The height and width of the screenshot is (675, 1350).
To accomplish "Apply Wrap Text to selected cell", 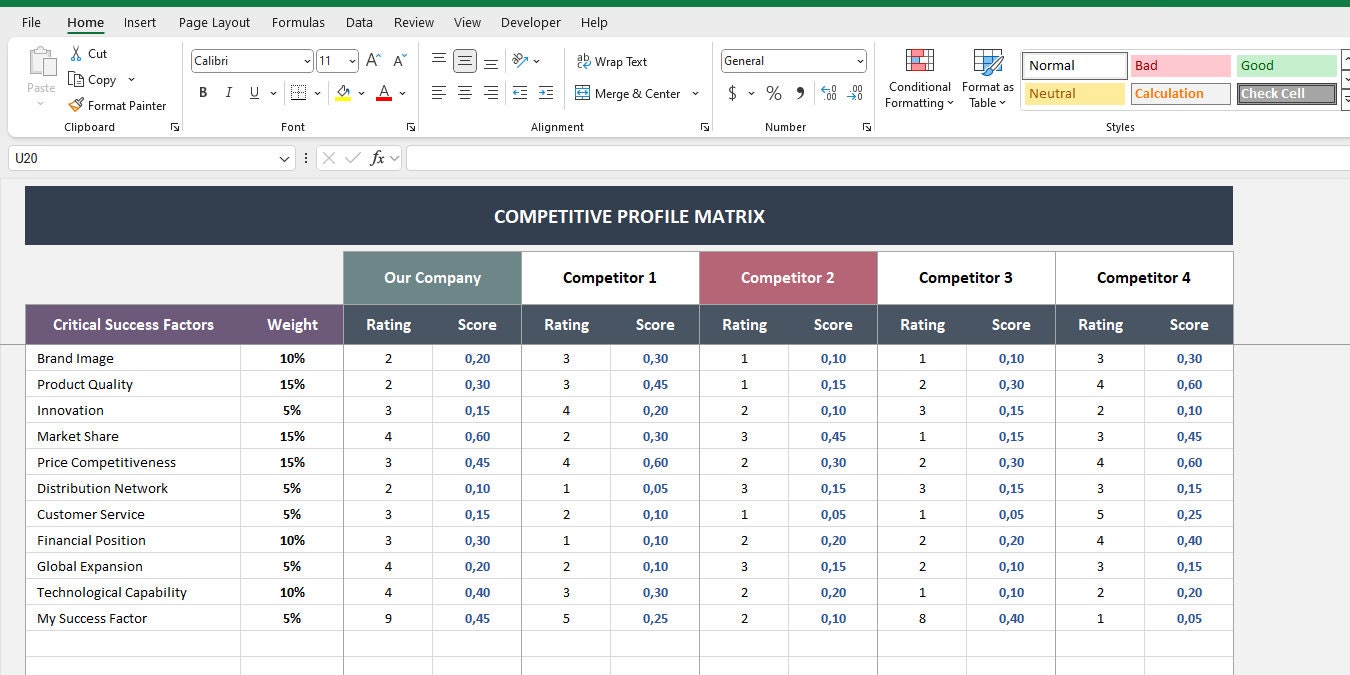I will pyautogui.click(x=612, y=61).
